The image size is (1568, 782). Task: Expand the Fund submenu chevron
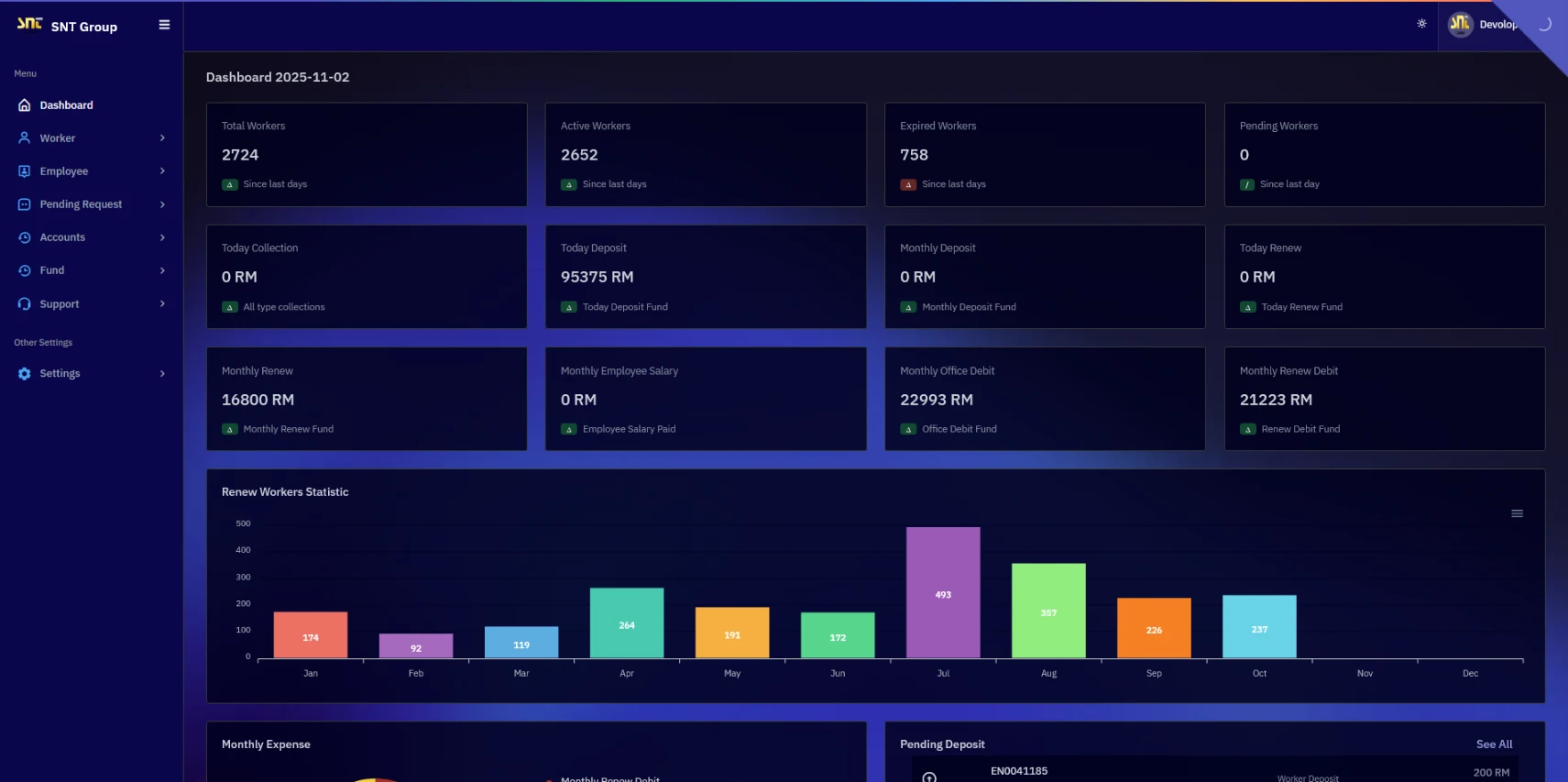162,270
